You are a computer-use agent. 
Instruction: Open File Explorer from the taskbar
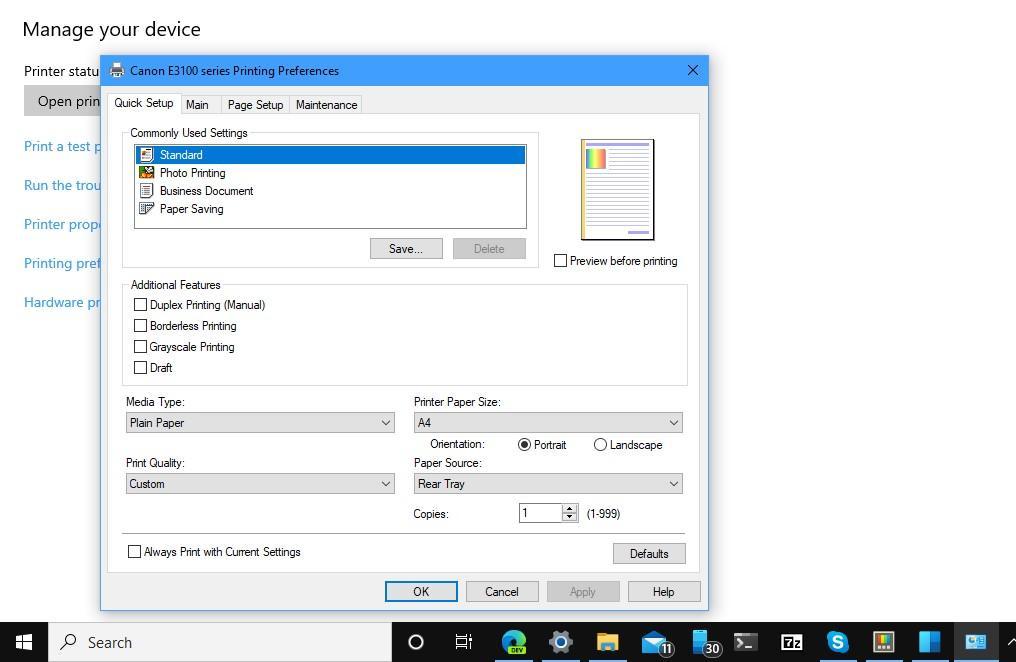(607, 642)
